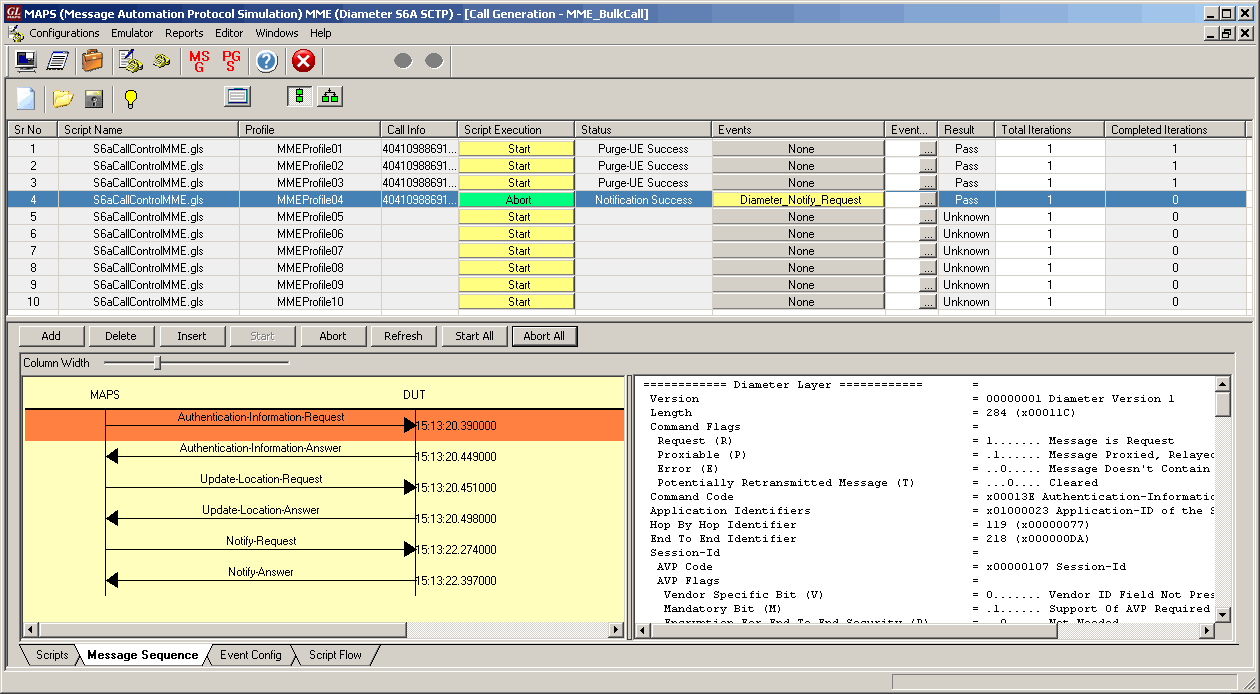The width and height of the screenshot is (1260, 694).
Task: Click the Refresh button
Action: 403,336
